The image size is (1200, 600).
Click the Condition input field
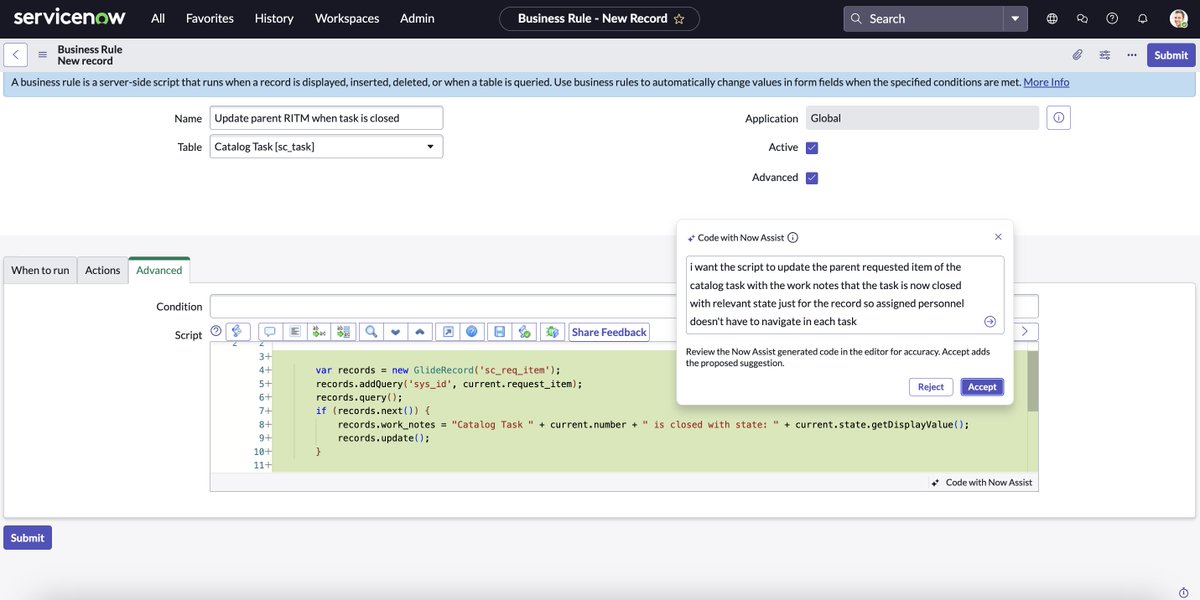[624, 306]
